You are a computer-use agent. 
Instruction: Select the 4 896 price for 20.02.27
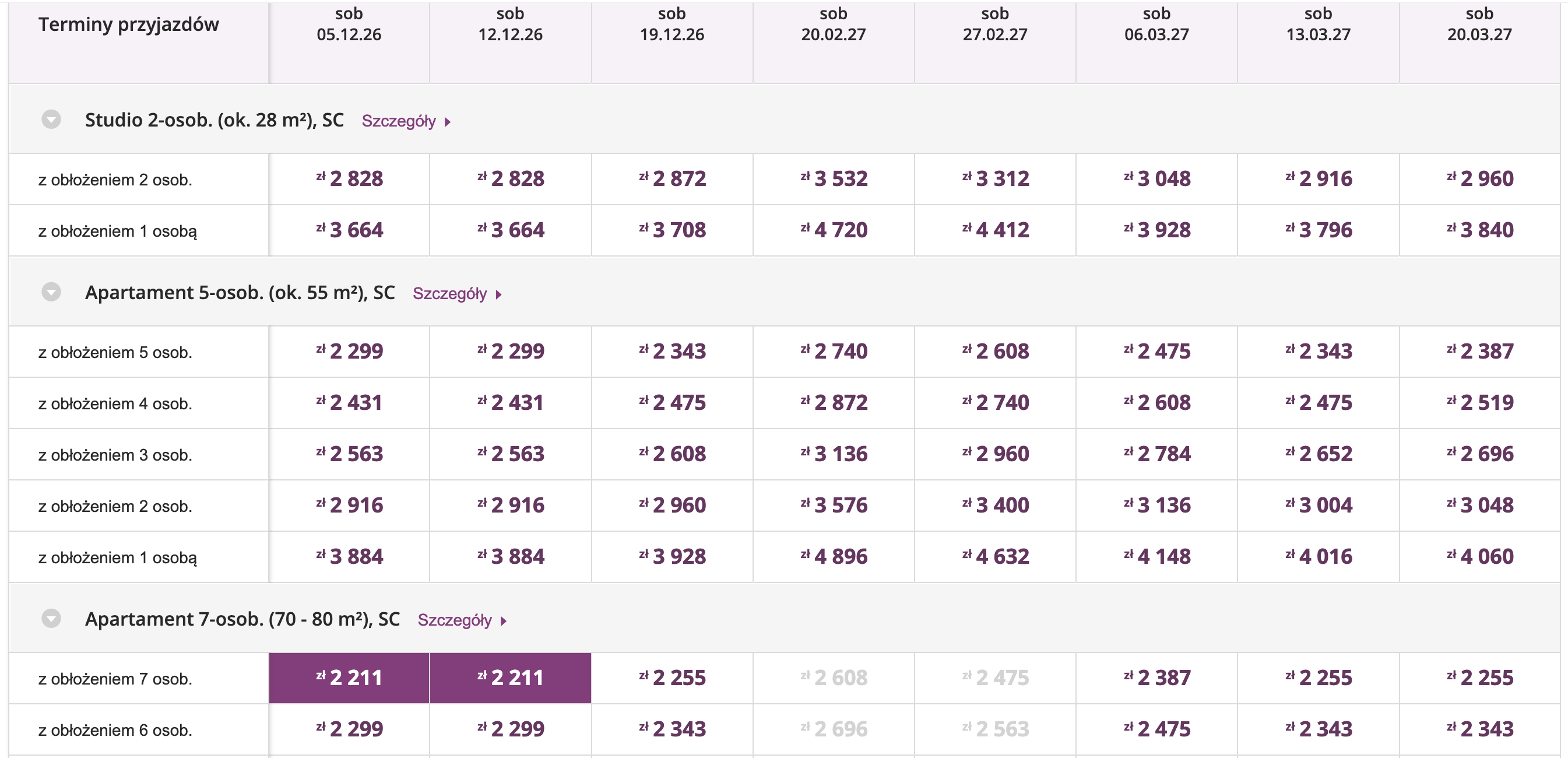pos(834,556)
